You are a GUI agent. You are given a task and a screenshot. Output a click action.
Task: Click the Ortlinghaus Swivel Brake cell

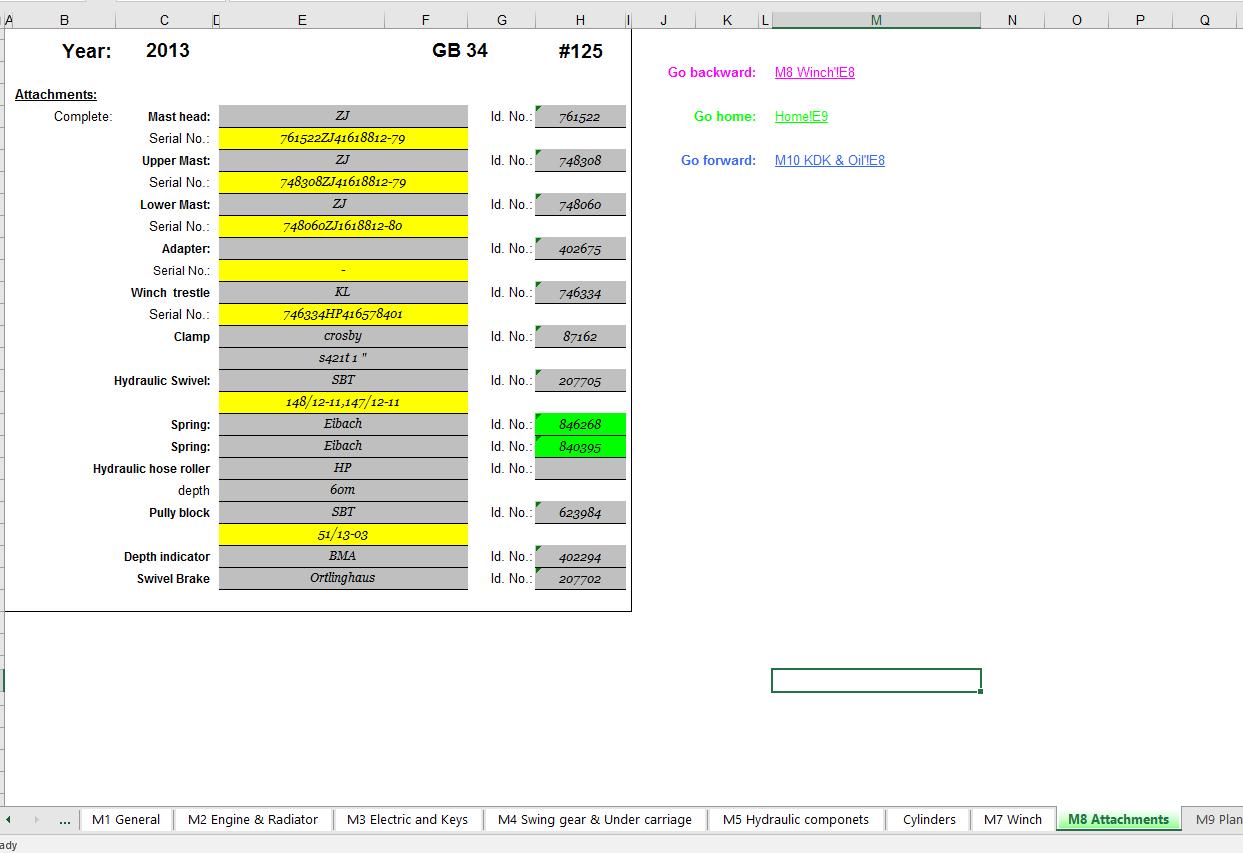[x=343, y=578]
